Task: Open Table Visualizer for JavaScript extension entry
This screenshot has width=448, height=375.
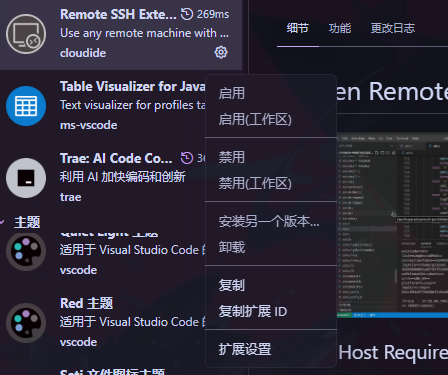Action: point(103,106)
